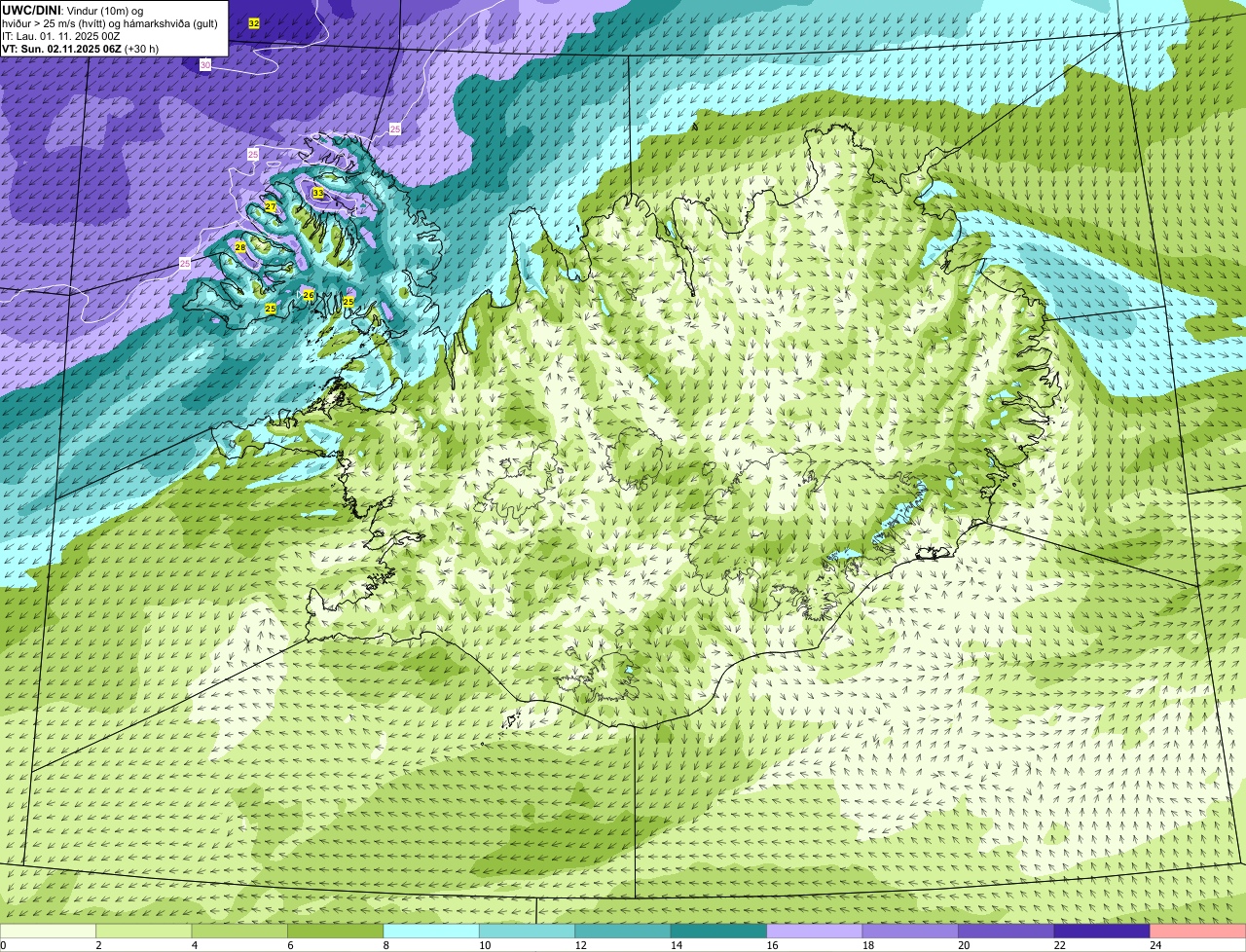Click the legend tick label 10
Screen dimensions: 1246x952
pyautogui.click(x=484, y=945)
